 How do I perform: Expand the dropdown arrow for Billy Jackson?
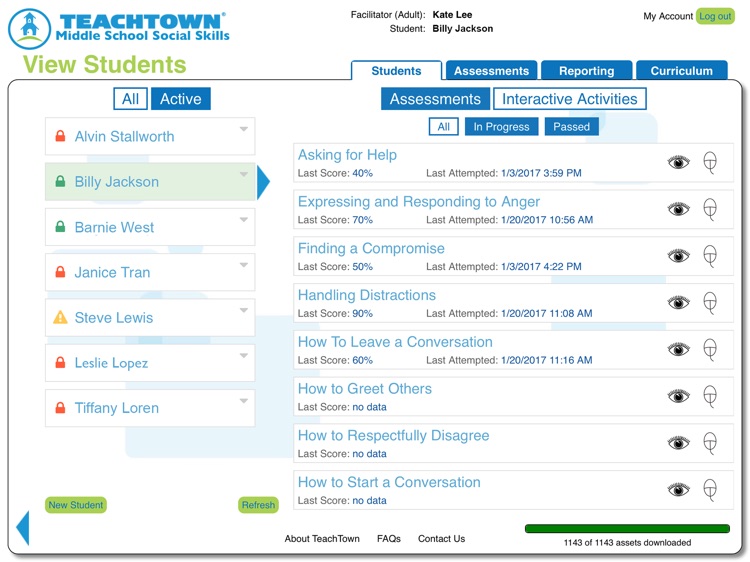pos(244,175)
